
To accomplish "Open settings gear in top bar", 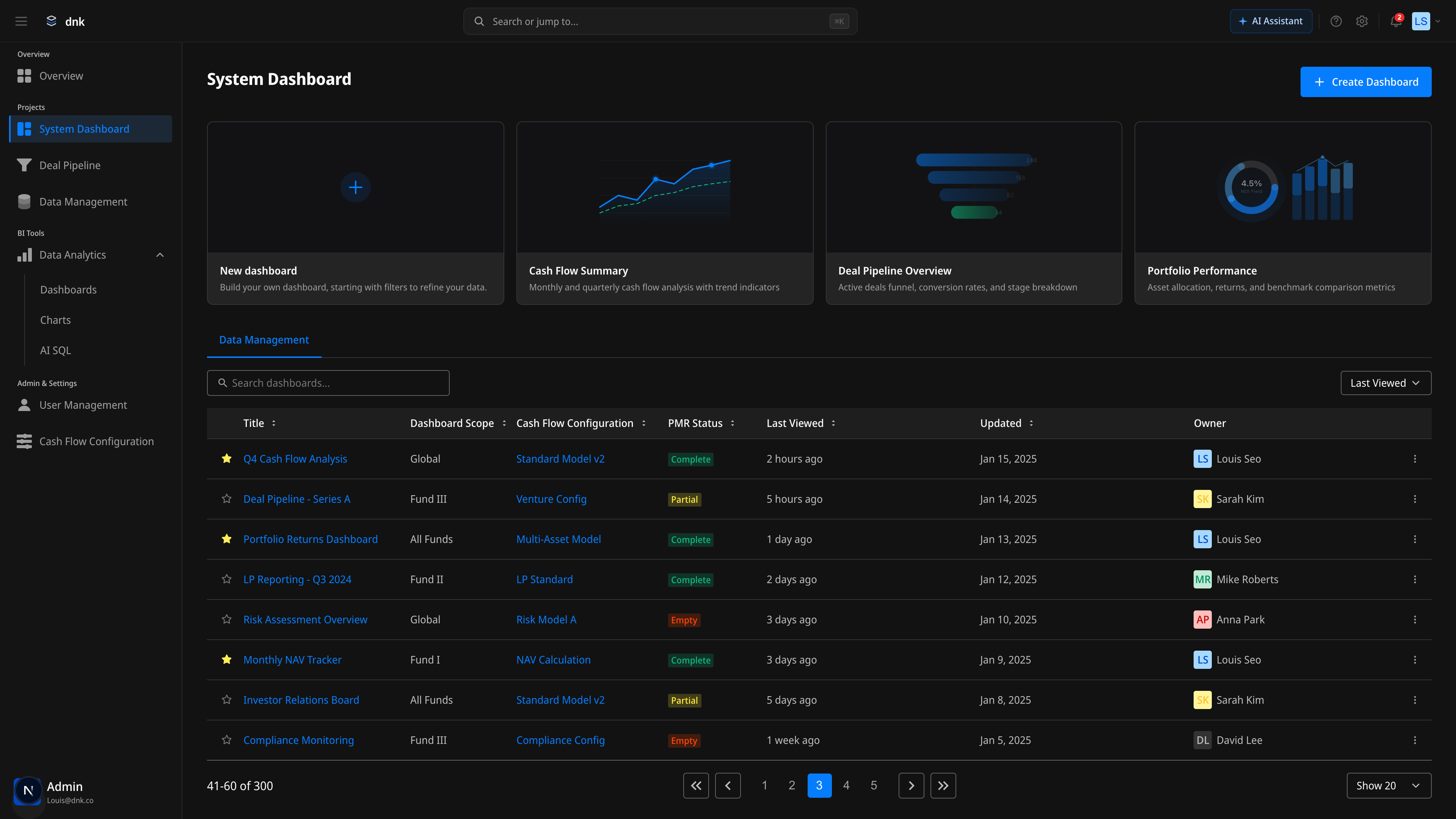I will click(1362, 22).
